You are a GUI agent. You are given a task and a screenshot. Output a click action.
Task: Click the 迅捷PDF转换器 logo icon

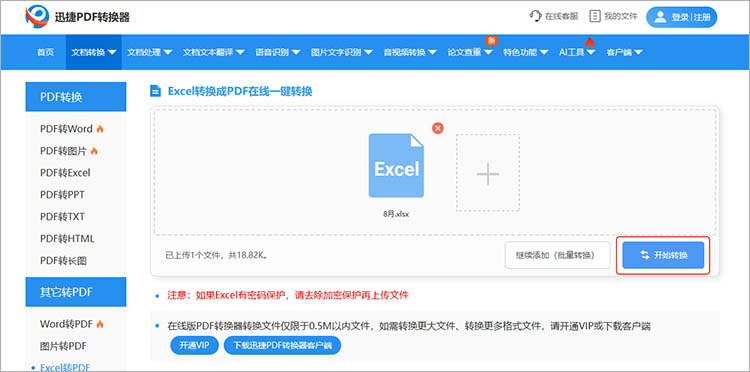click(38, 17)
